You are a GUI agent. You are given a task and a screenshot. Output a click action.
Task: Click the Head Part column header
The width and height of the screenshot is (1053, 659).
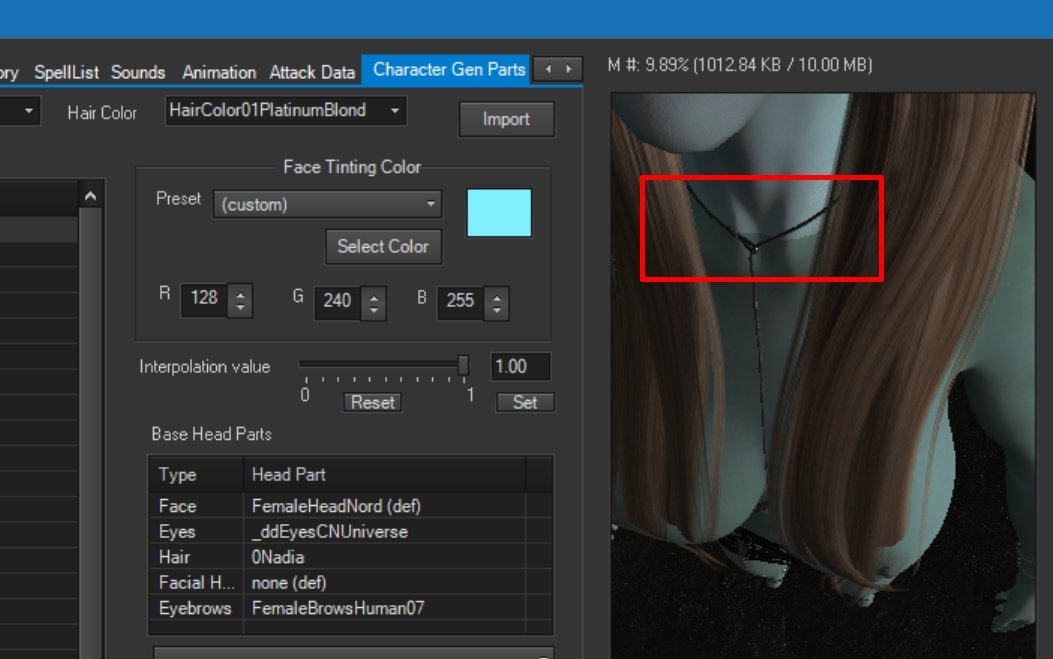(384, 475)
